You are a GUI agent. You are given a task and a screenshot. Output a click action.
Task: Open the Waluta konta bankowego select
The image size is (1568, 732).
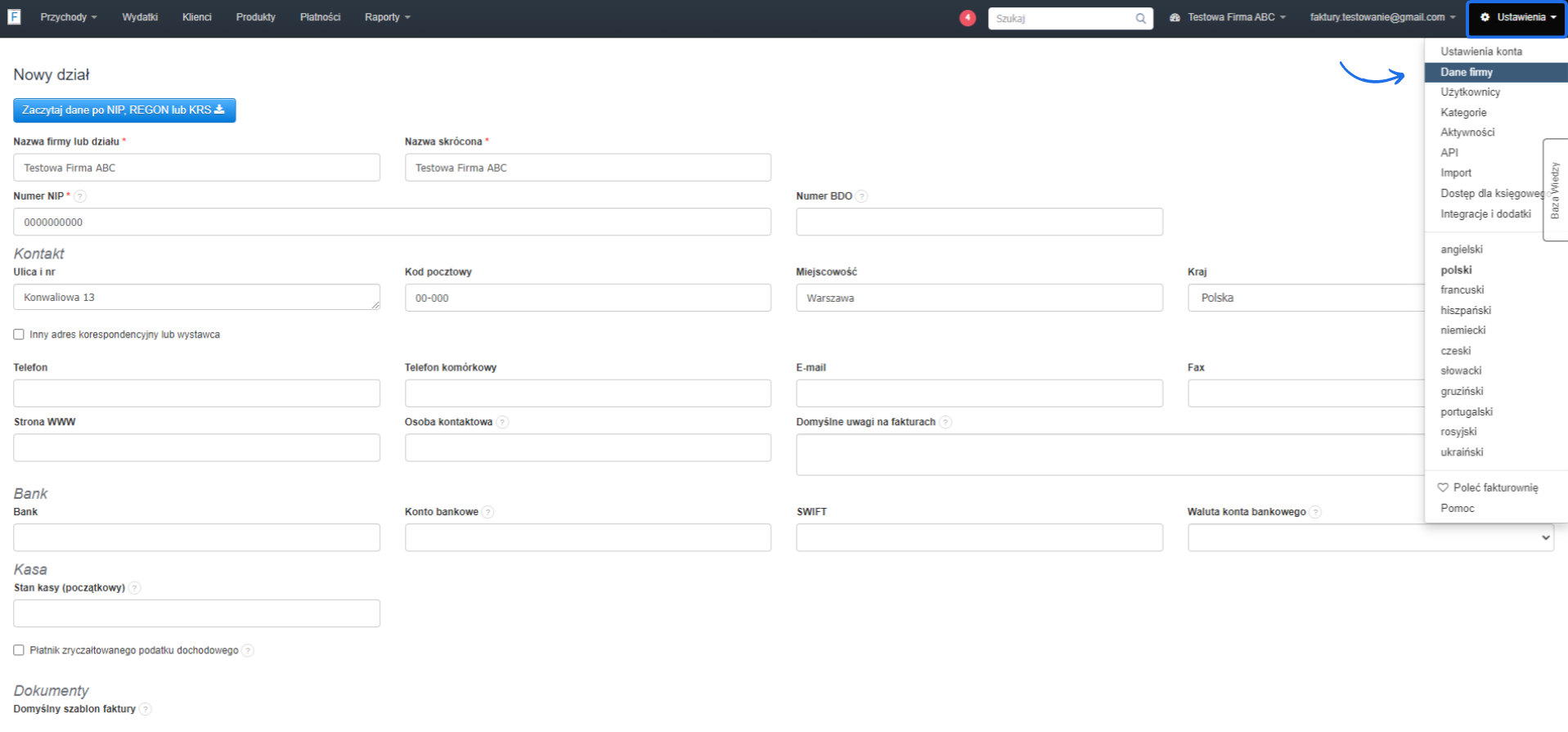click(x=1370, y=537)
